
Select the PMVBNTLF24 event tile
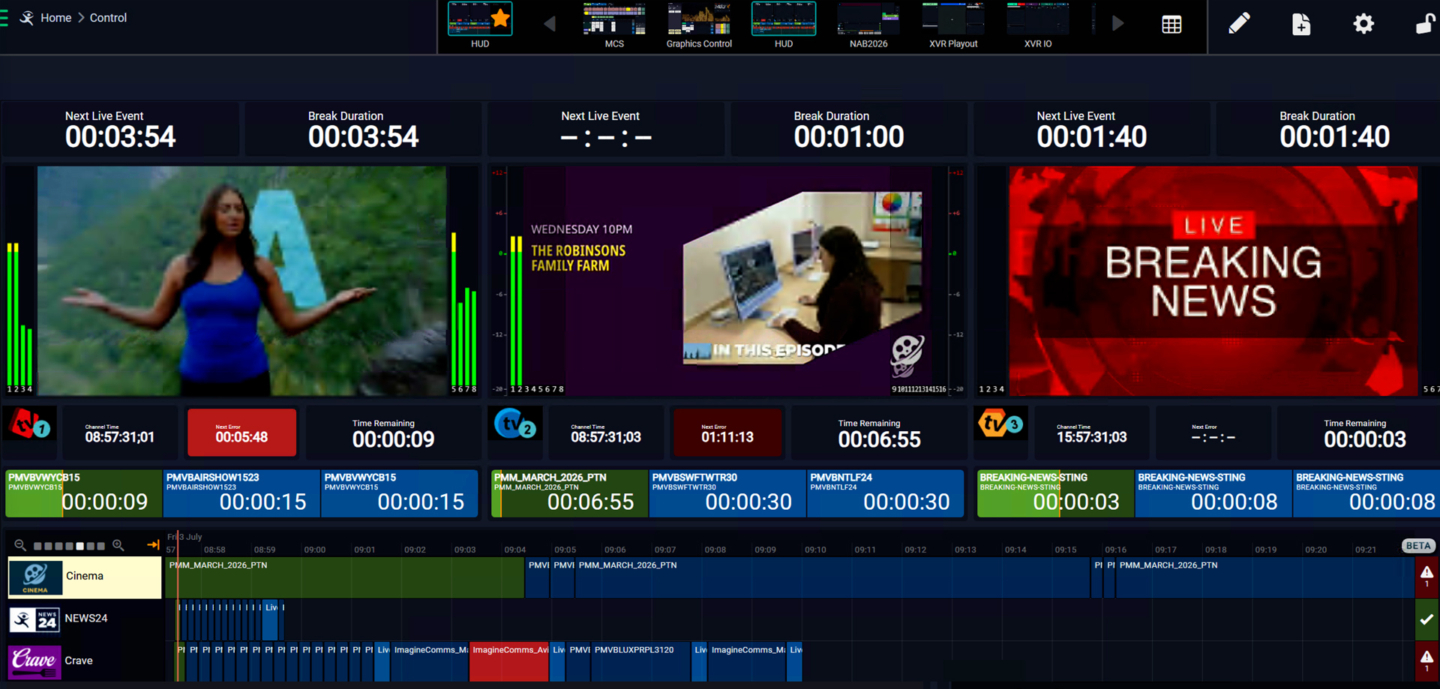(x=885, y=494)
